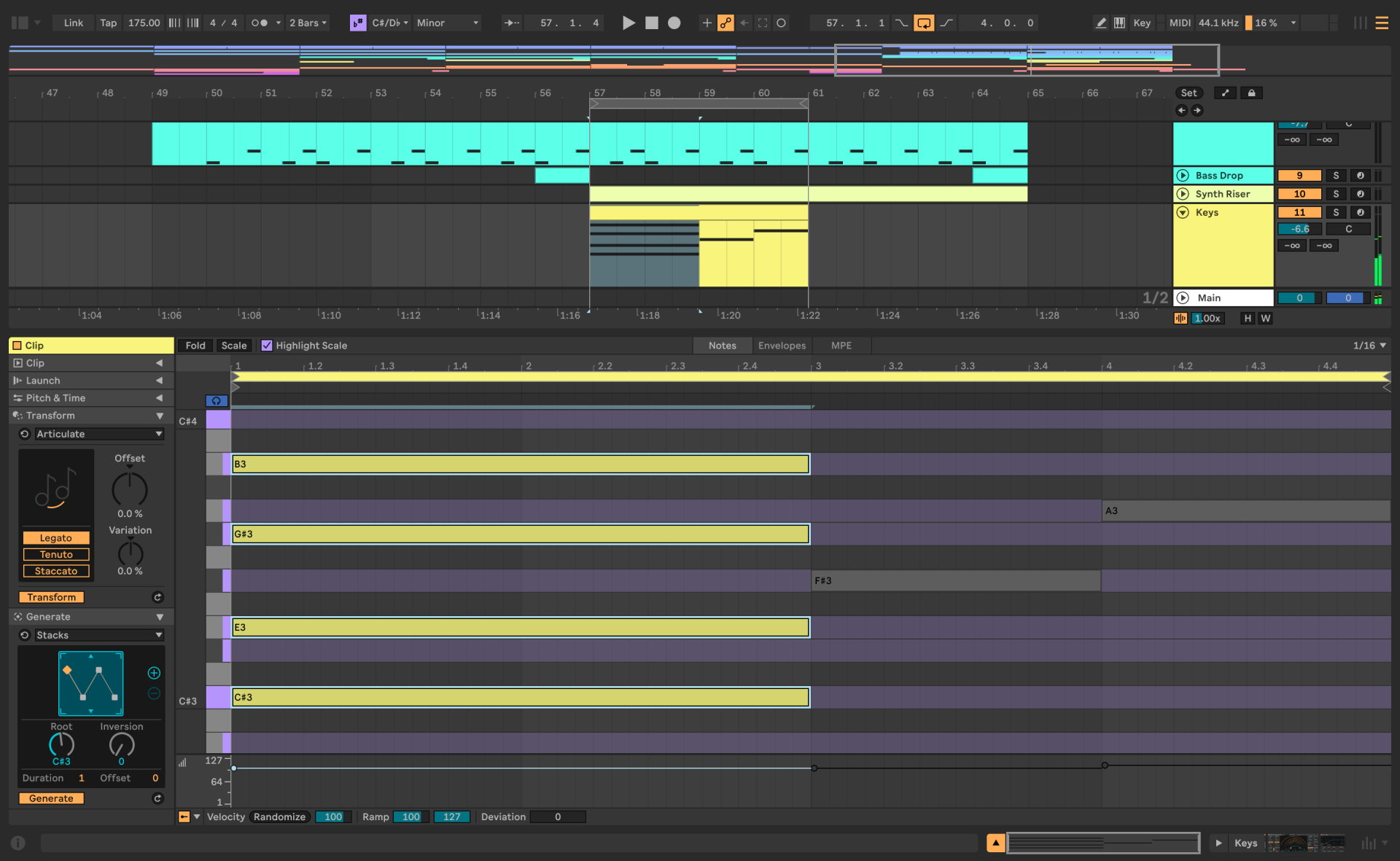
Task: Click the tempo field showing 175.00
Action: pyautogui.click(x=144, y=23)
